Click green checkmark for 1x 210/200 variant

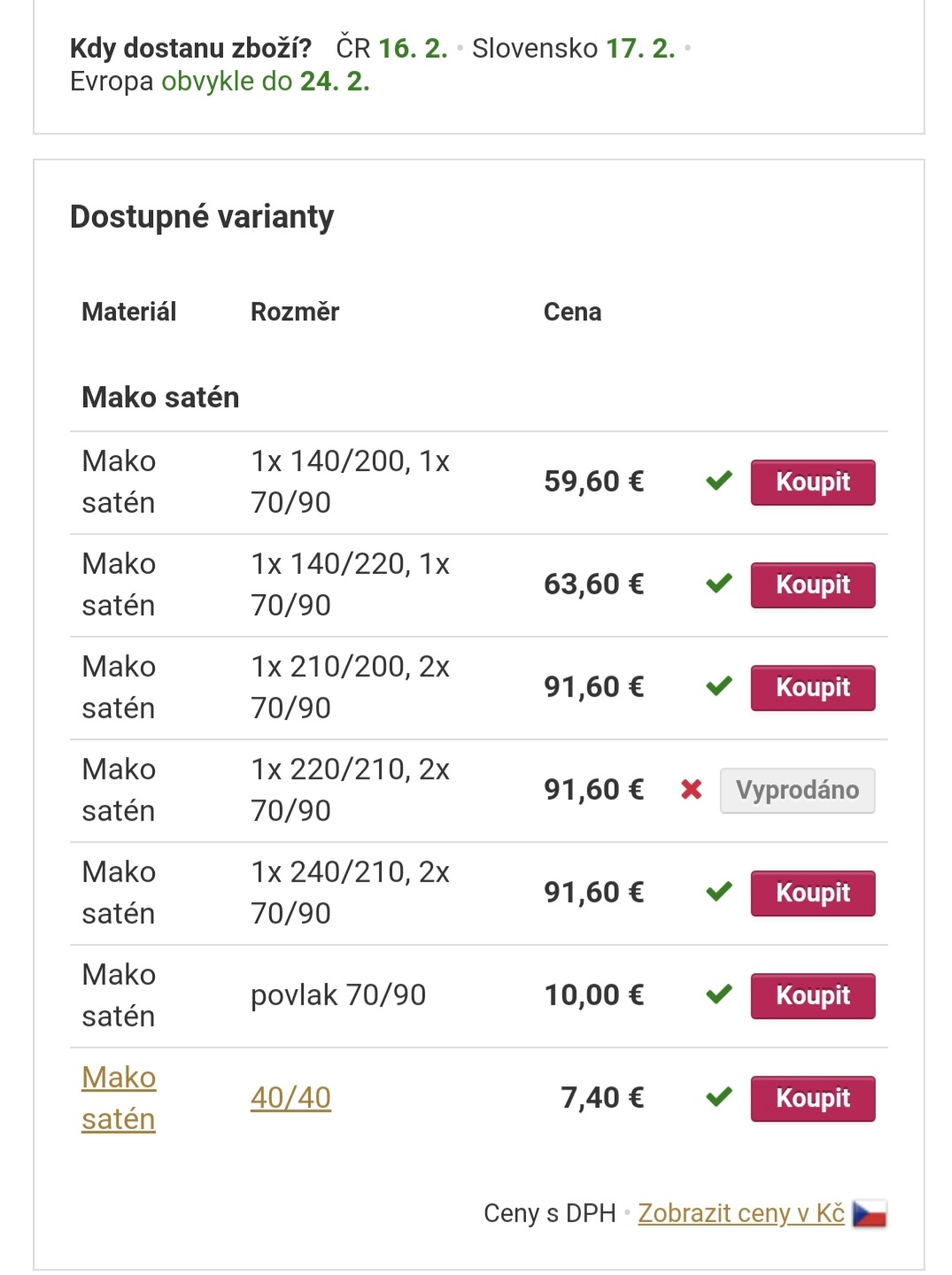719,686
